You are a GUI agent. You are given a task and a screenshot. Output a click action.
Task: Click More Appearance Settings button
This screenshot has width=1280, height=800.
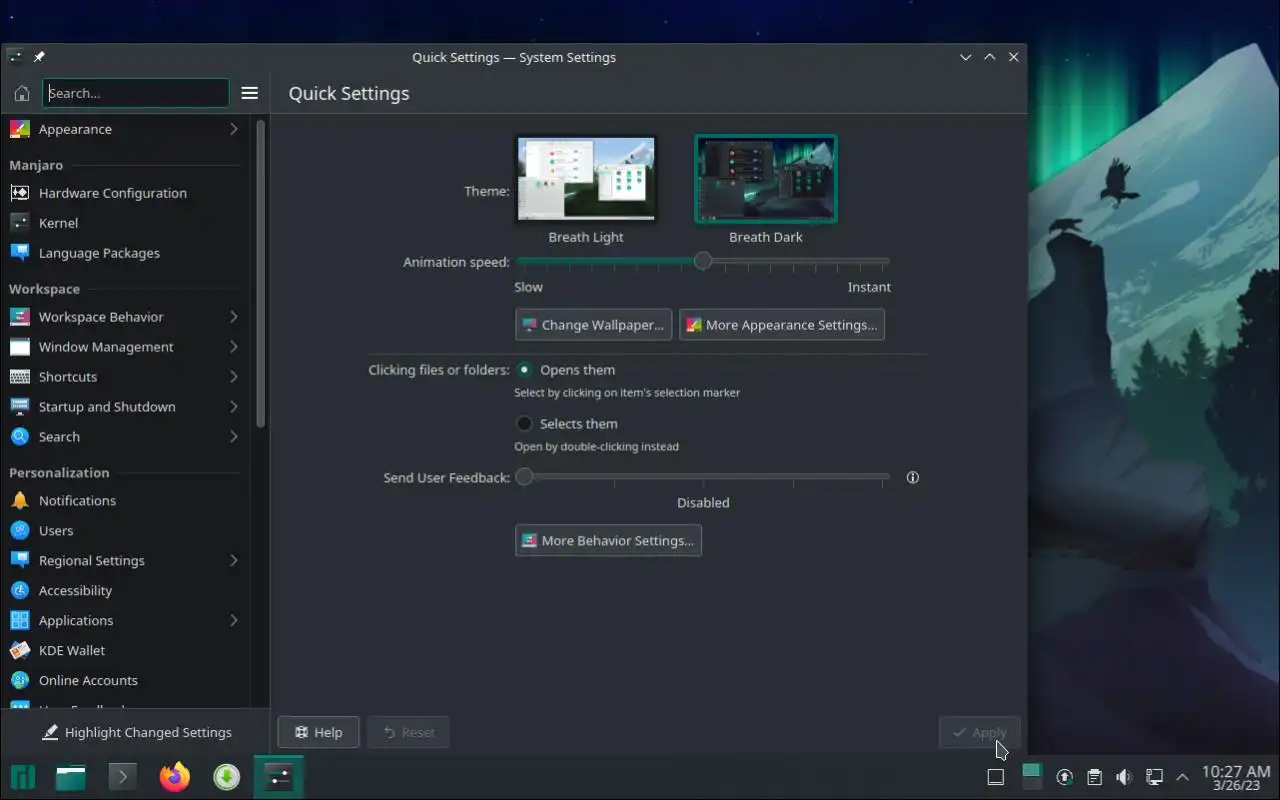point(782,325)
